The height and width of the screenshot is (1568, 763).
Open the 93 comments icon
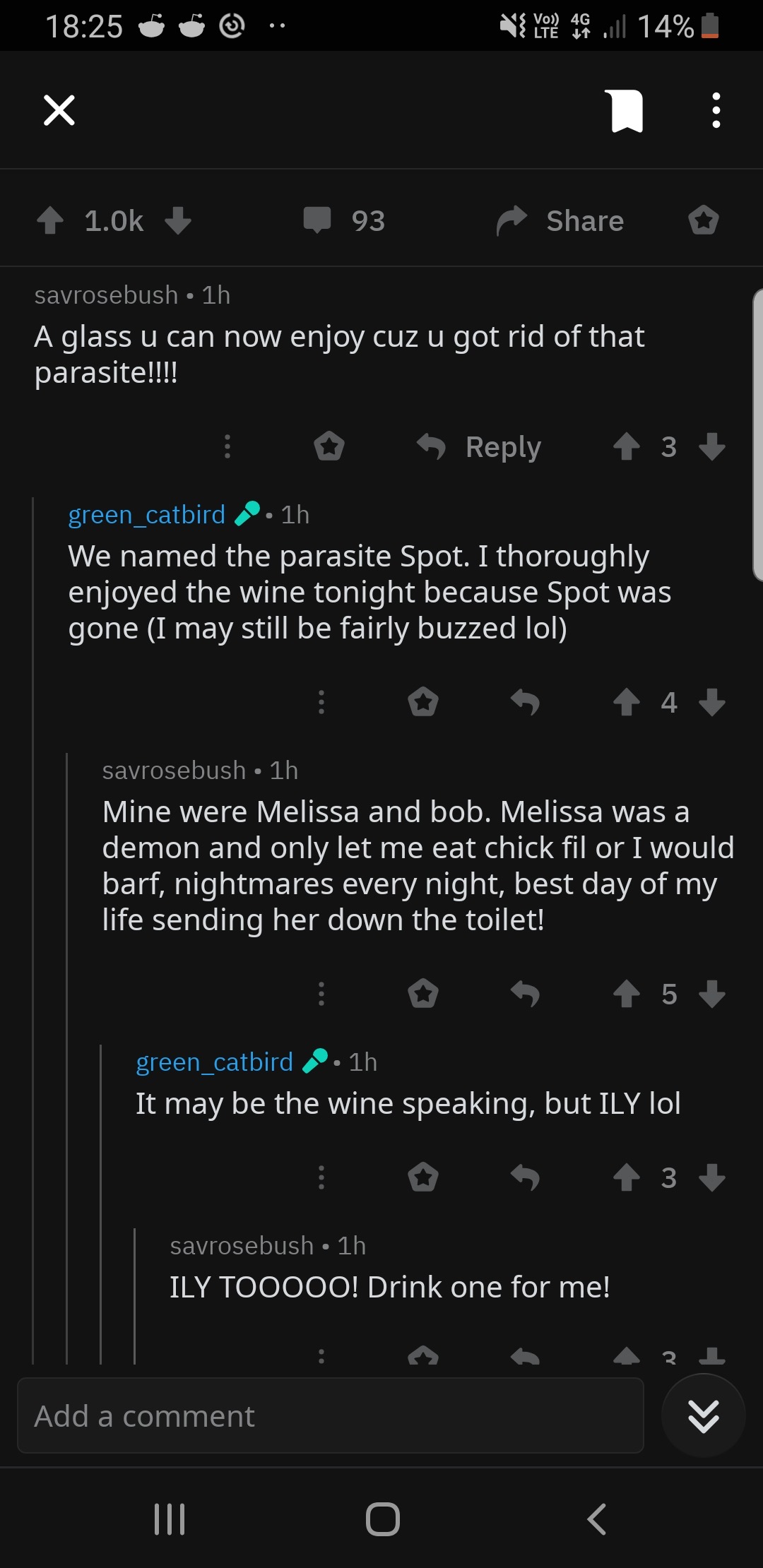(317, 220)
